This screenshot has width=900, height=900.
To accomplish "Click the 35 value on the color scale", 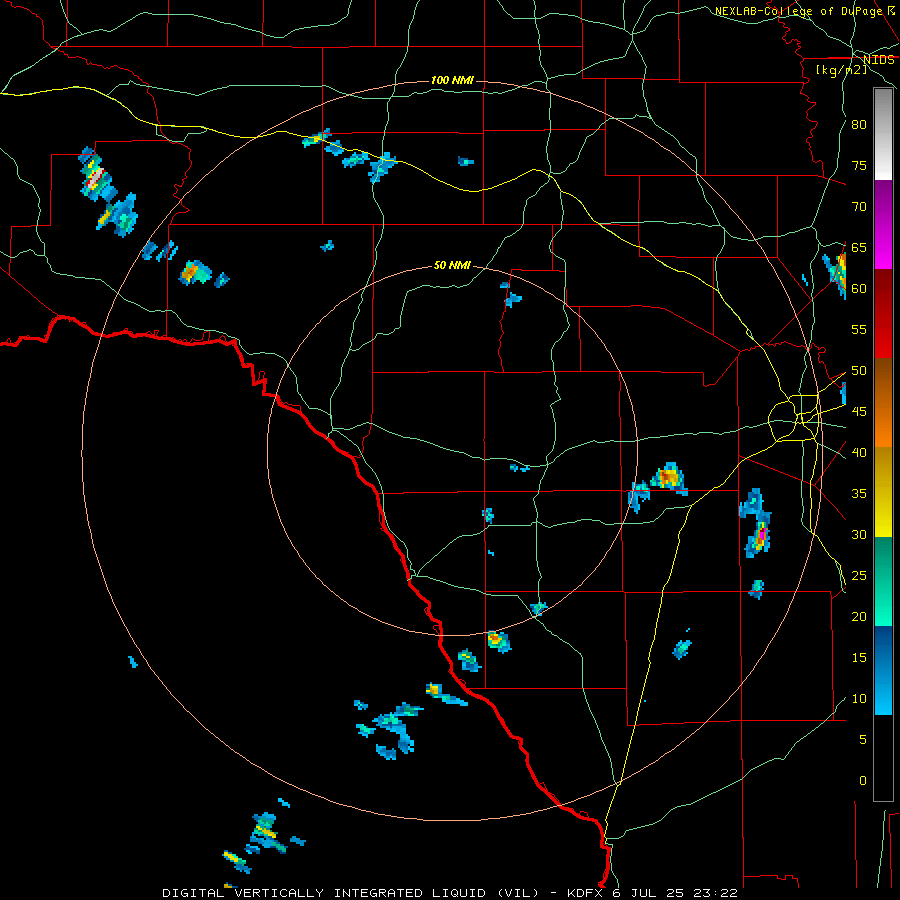I will tap(859, 494).
